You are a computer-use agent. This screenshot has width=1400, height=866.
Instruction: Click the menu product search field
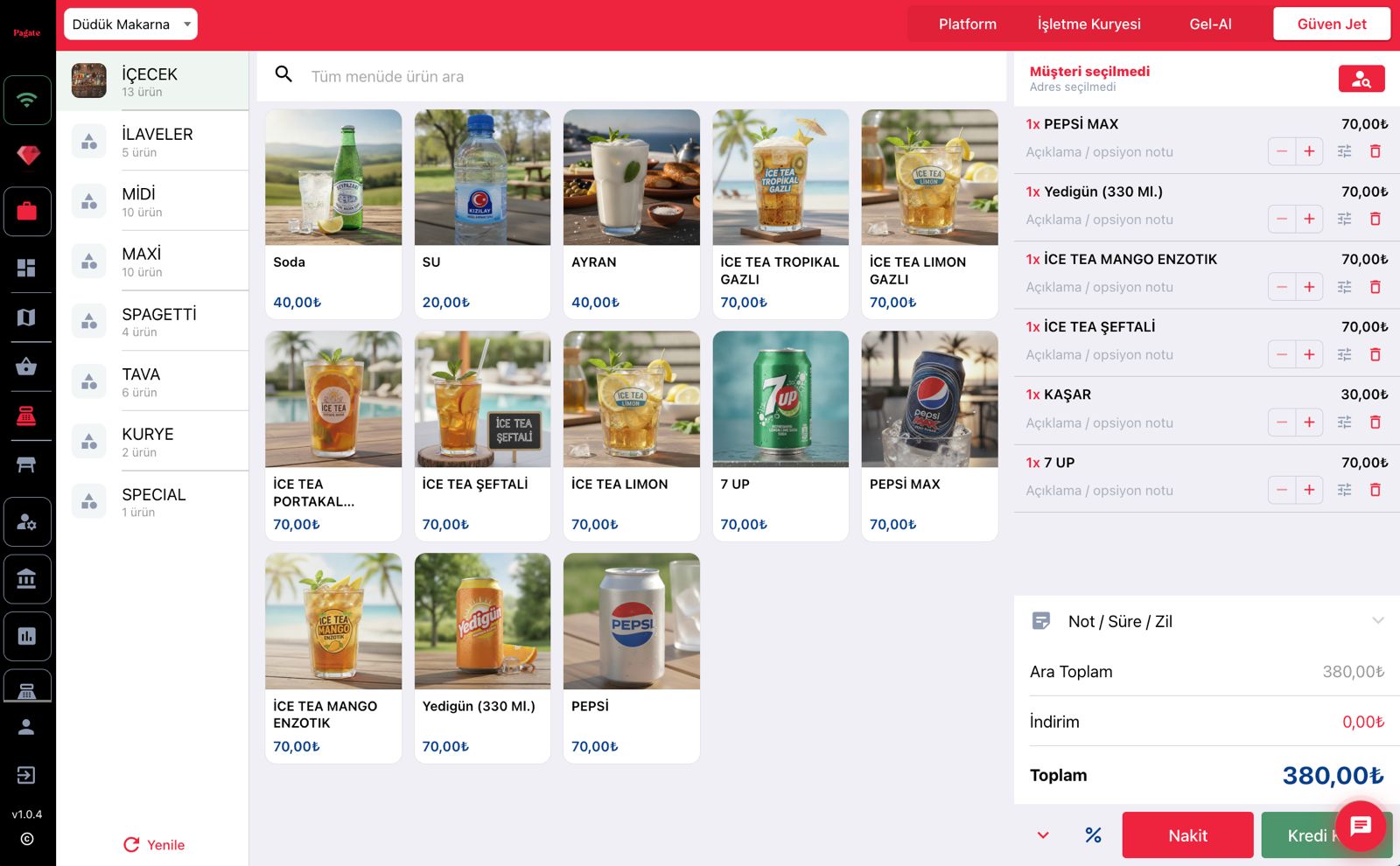coord(632,76)
